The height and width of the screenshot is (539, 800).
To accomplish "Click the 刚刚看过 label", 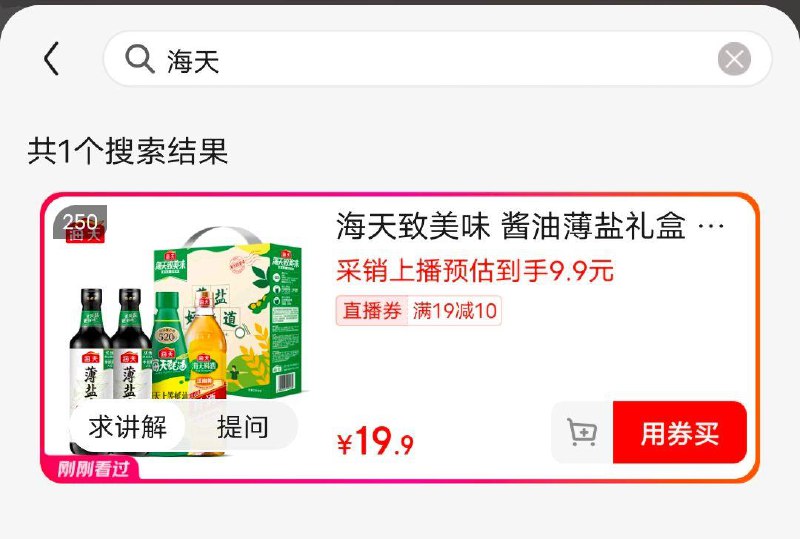I will pos(92,469).
